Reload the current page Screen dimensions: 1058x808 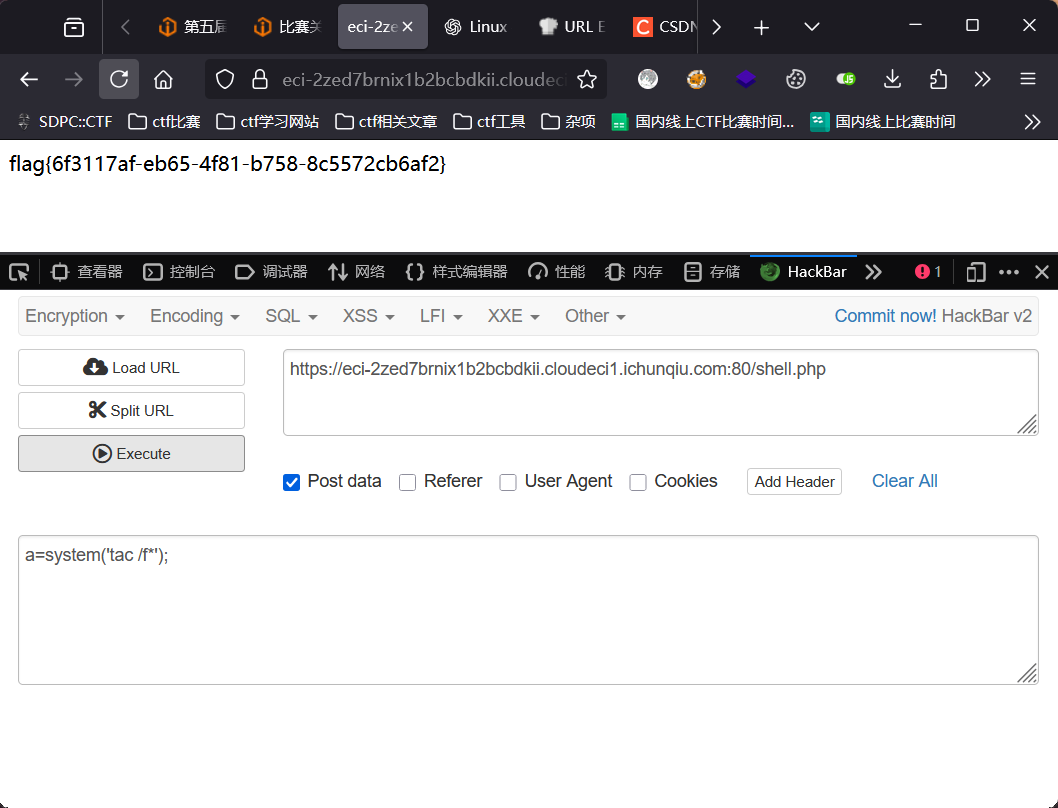pyautogui.click(x=119, y=80)
